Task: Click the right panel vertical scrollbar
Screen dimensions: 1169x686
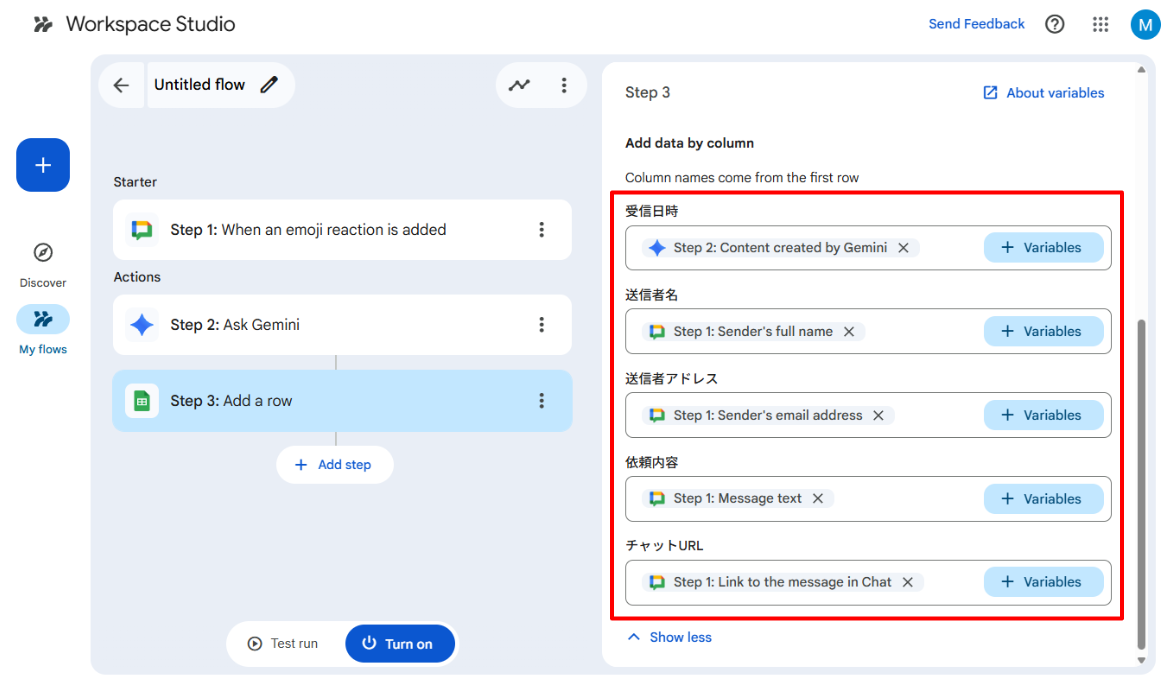Action: coord(1141,480)
